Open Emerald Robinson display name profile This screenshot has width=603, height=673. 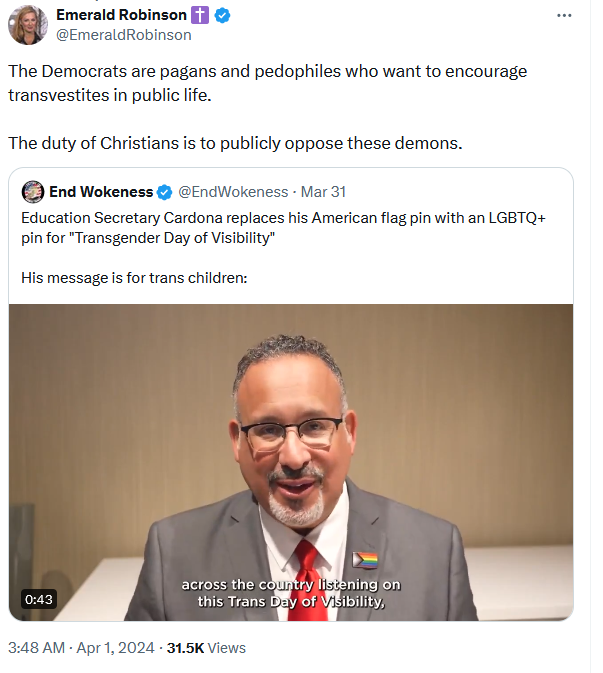pos(121,15)
